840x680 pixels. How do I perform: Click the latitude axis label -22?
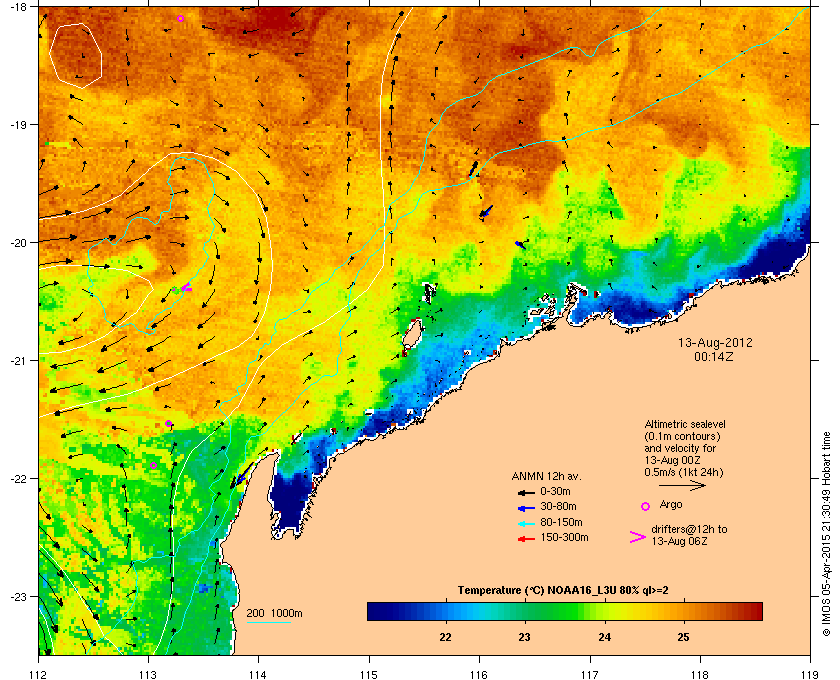point(18,478)
